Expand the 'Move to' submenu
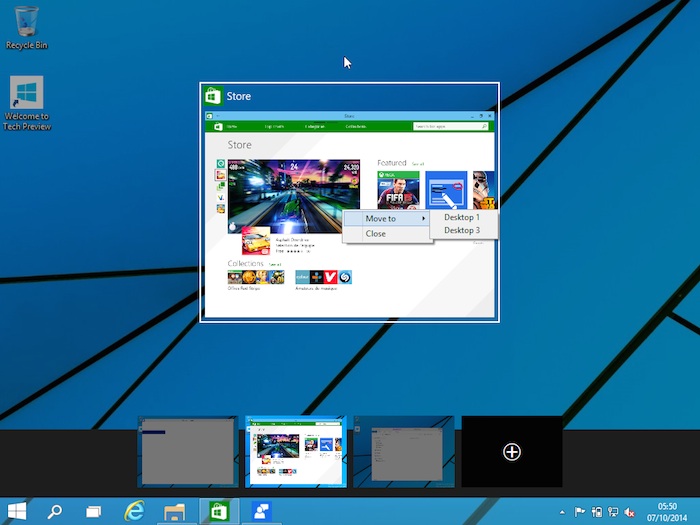The width and height of the screenshot is (700, 525). click(386, 218)
